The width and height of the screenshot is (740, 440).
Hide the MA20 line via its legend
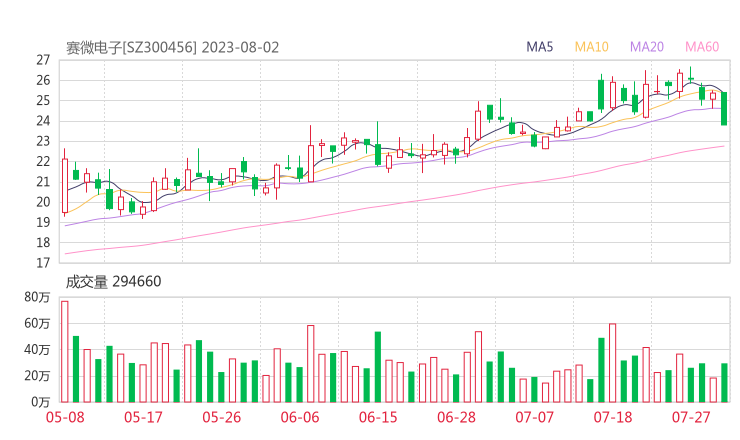click(x=646, y=47)
